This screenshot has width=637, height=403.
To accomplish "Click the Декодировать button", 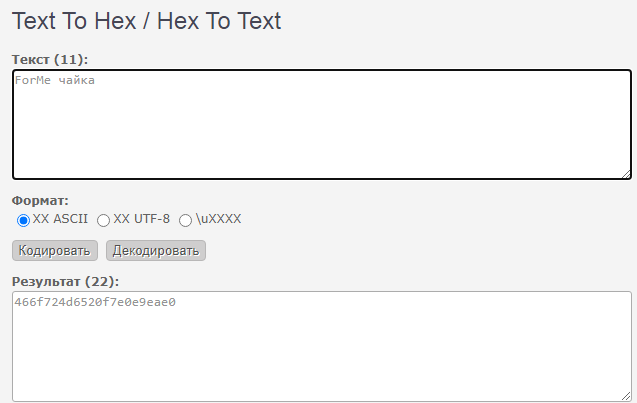I will pyautogui.click(x=156, y=251).
